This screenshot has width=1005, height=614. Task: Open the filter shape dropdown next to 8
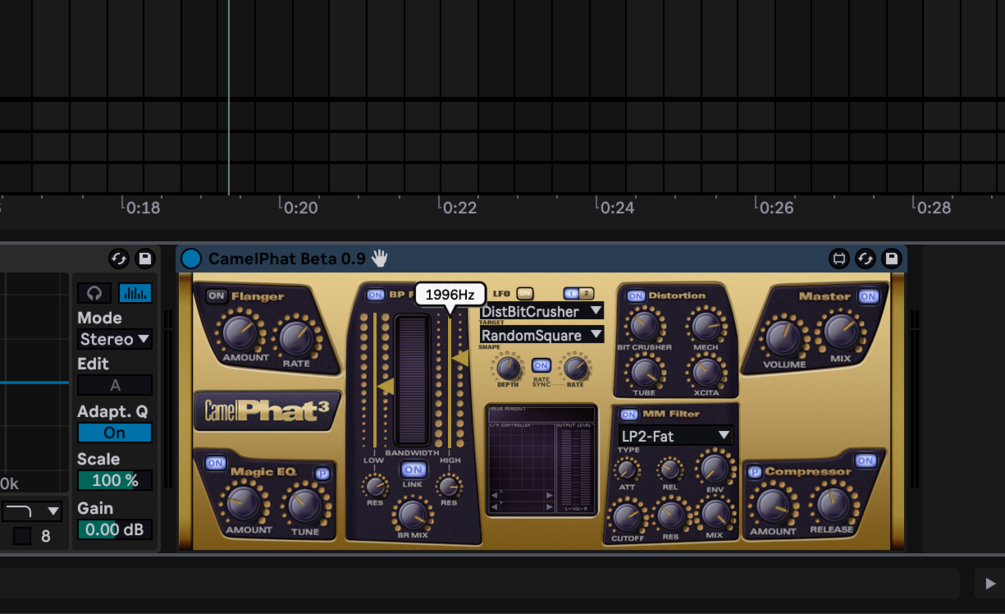pos(32,511)
